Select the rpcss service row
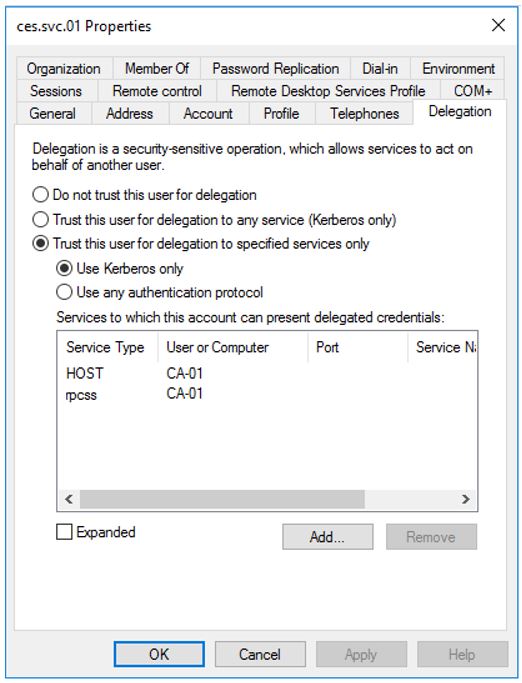The width and height of the screenshot is (522, 683). pos(267,394)
